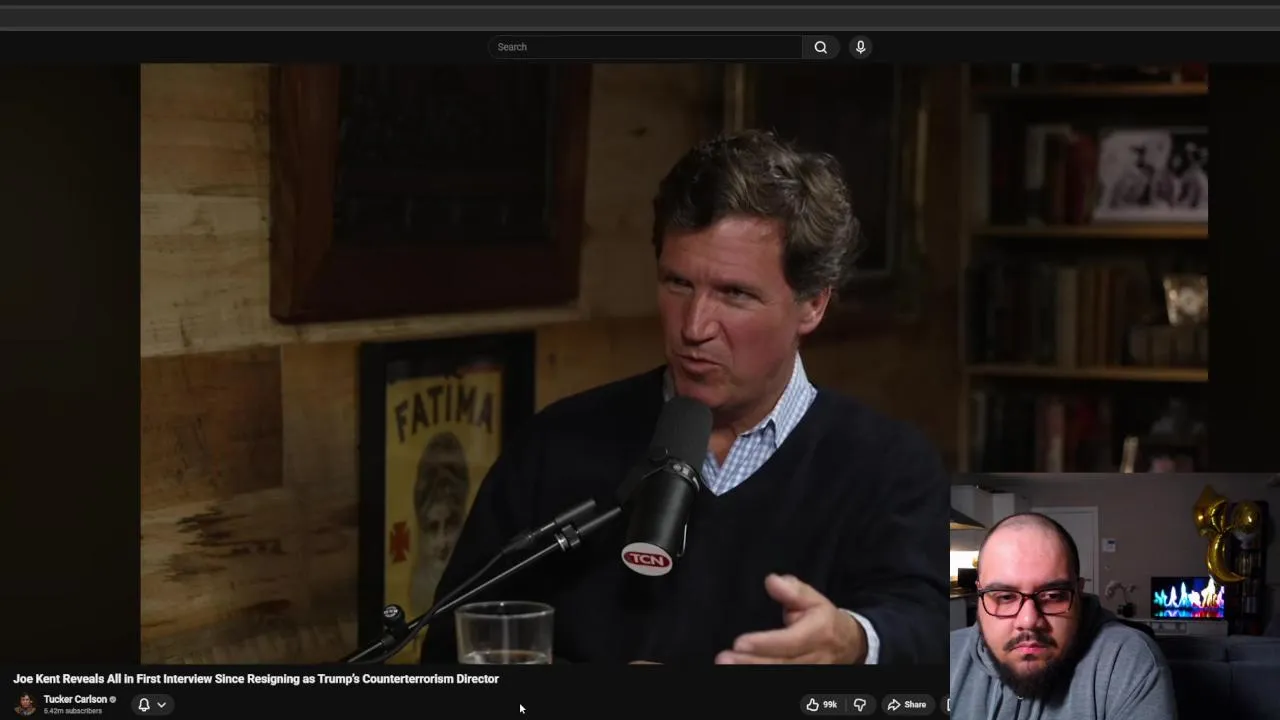The width and height of the screenshot is (1280, 720).
Task: Open Tucker Carlson channel avatar
Action: [26, 704]
